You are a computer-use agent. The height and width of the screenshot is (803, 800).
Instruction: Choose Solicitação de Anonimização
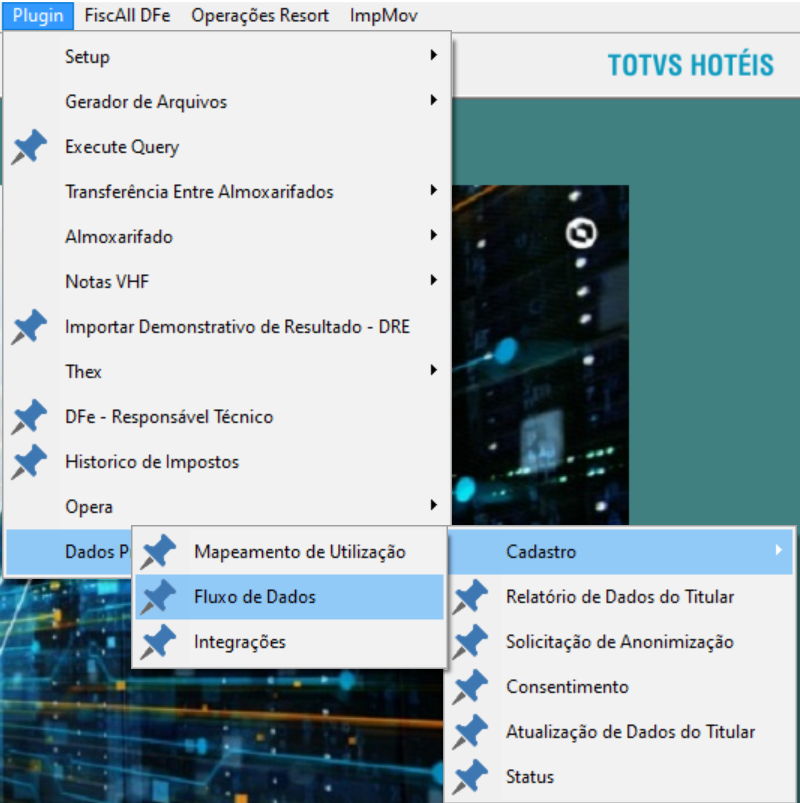pyautogui.click(x=621, y=642)
